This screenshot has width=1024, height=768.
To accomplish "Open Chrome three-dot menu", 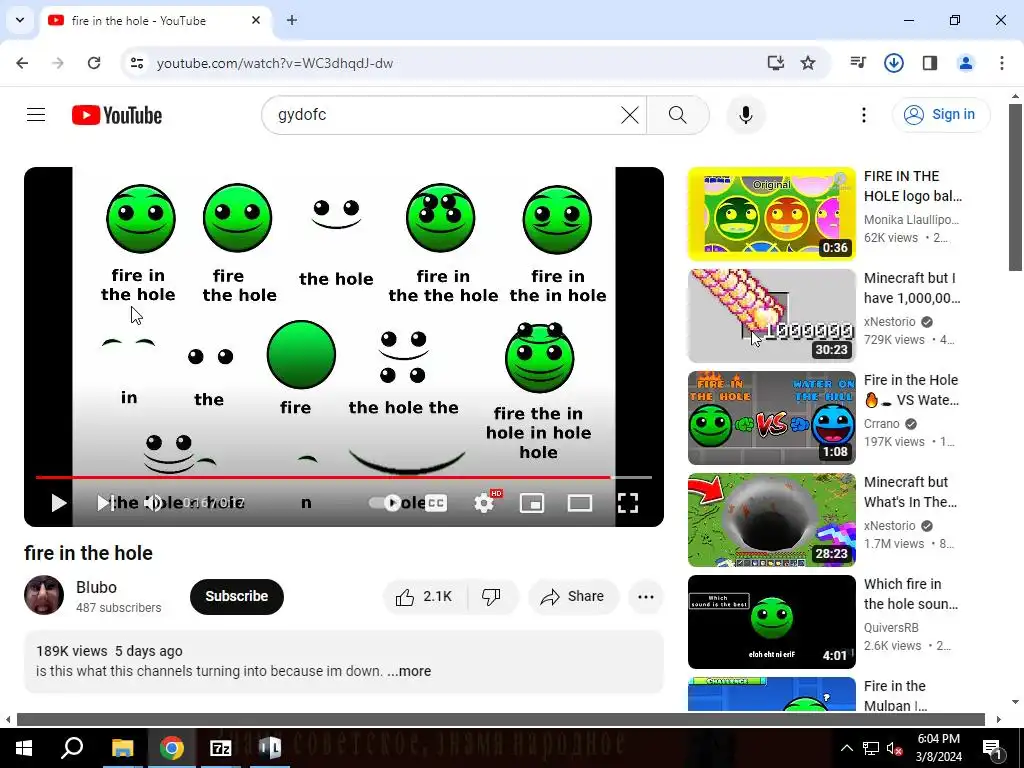I will (1001, 63).
